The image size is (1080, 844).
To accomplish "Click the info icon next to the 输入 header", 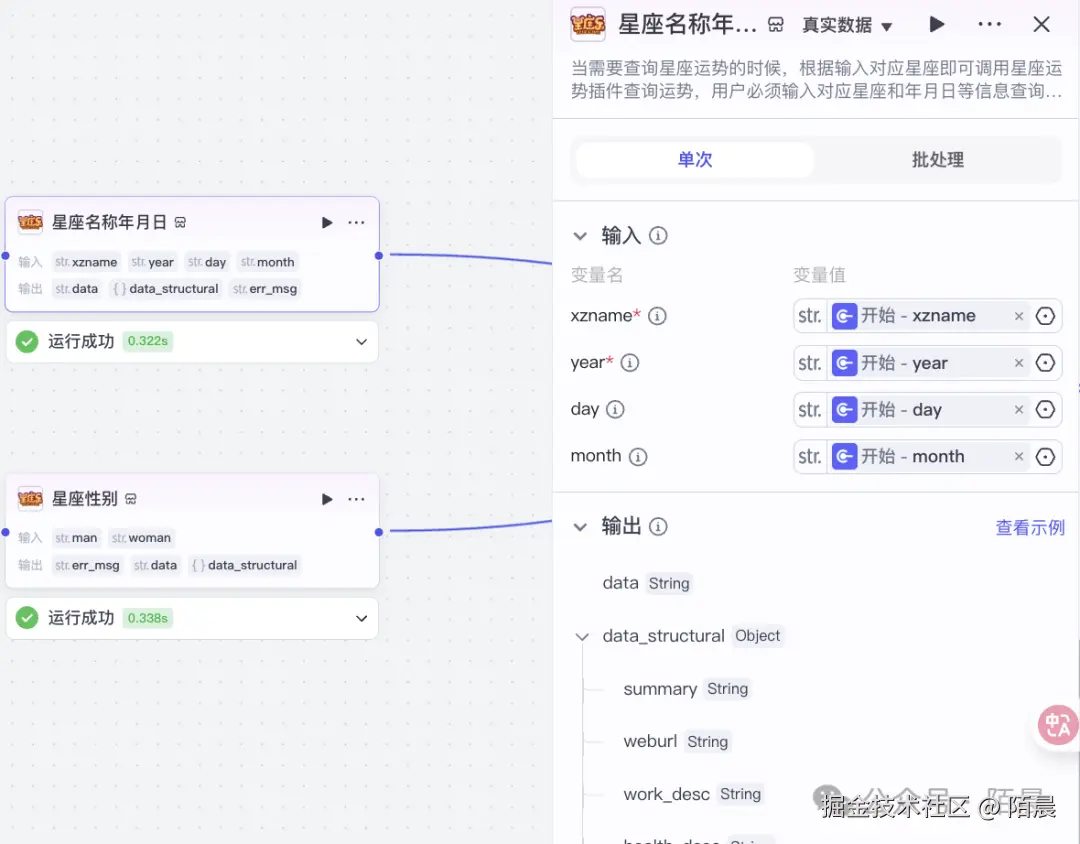I will (x=657, y=236).
